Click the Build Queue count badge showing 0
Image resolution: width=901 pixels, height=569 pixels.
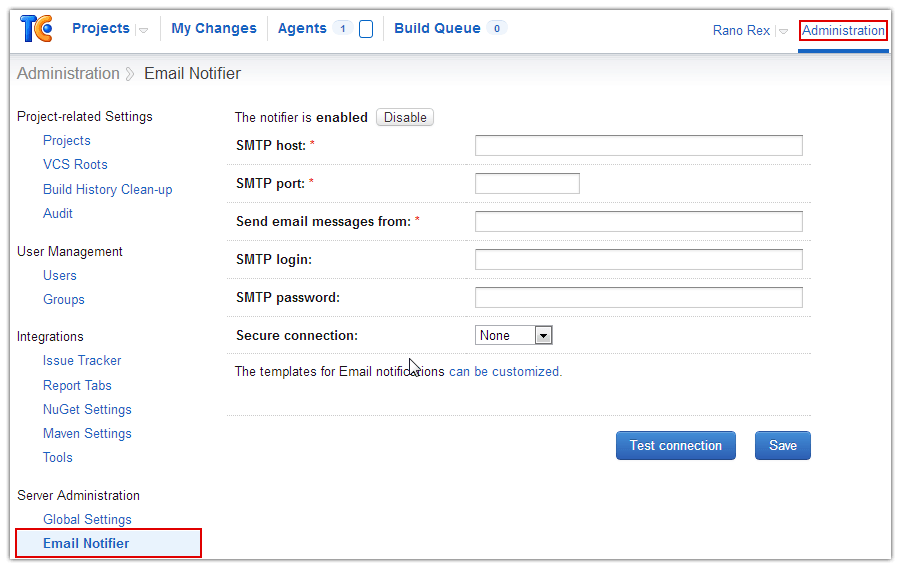(497, 28)
